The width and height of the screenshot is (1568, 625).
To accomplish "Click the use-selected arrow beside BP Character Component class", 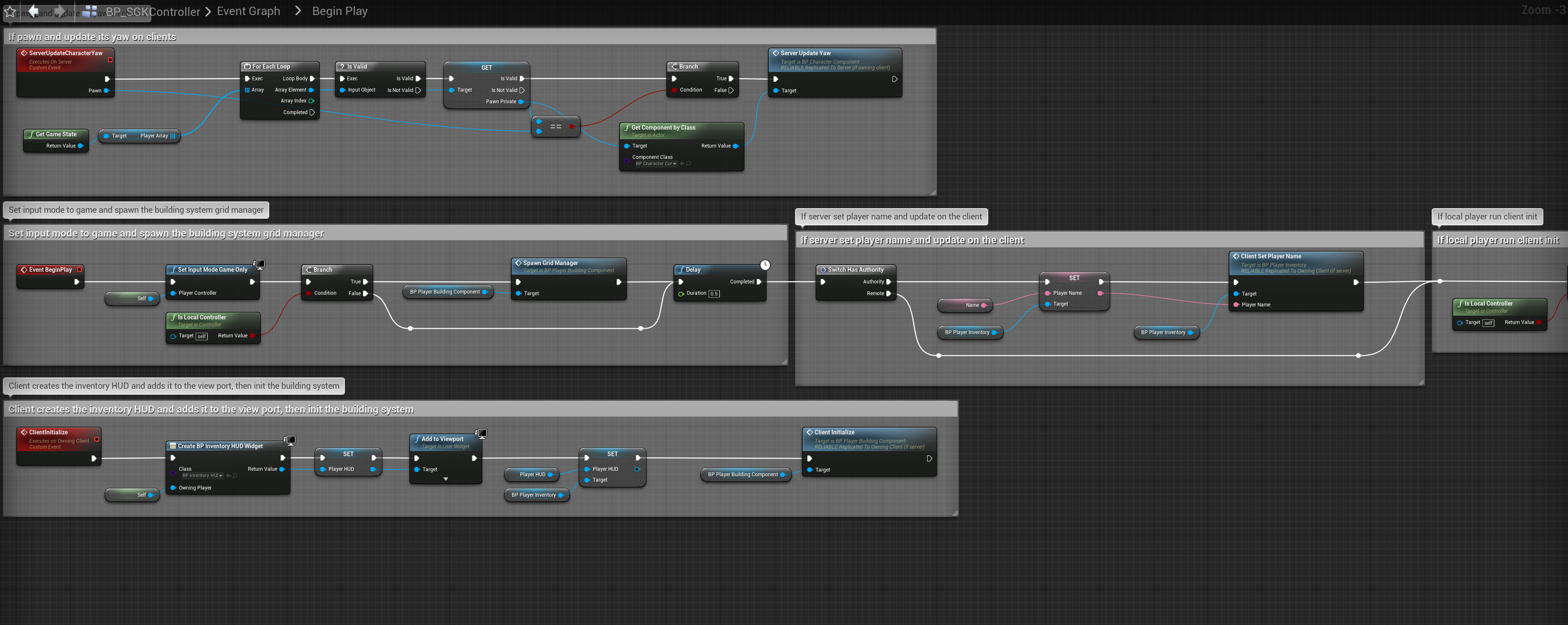I will (682, 164).
